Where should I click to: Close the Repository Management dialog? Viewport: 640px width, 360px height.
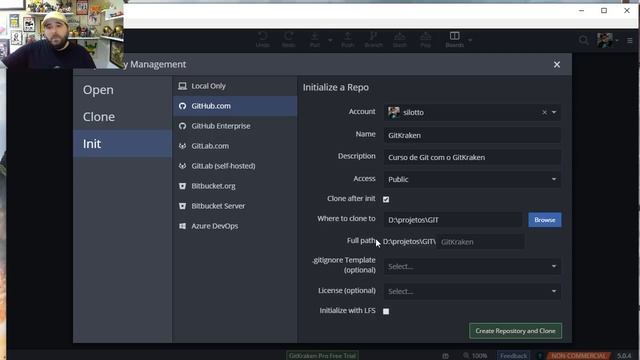pyautogui.click(x=557, y=64)
